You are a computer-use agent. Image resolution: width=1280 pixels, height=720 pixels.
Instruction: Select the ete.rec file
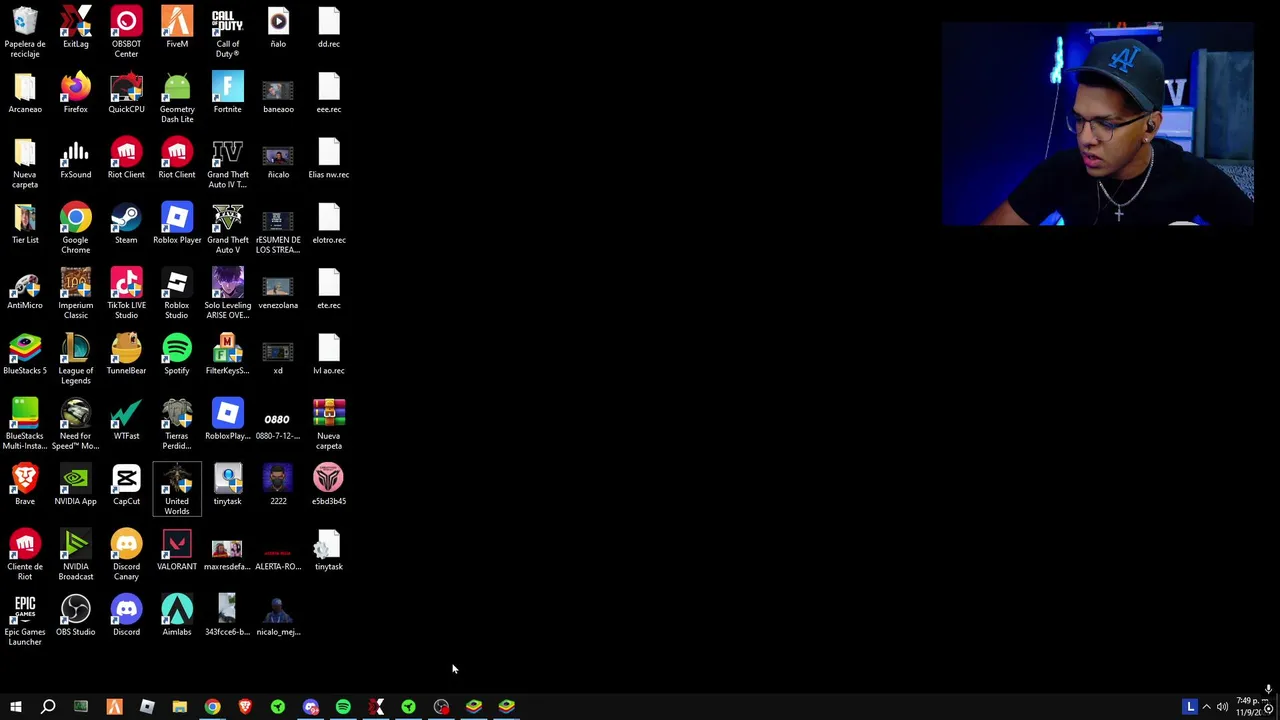click(329, 288)
